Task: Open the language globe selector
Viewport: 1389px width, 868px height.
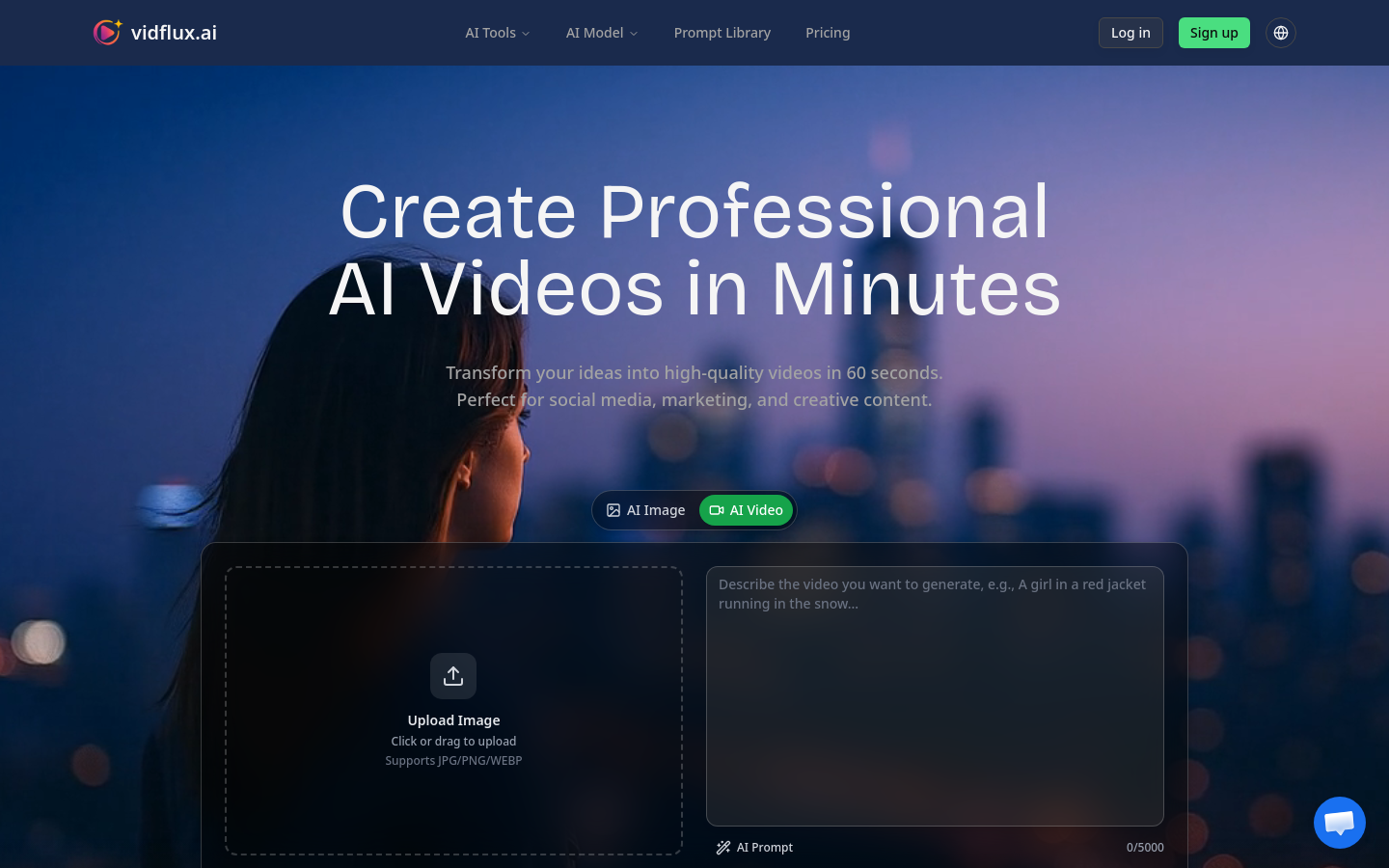Action: coord(1281,33)
